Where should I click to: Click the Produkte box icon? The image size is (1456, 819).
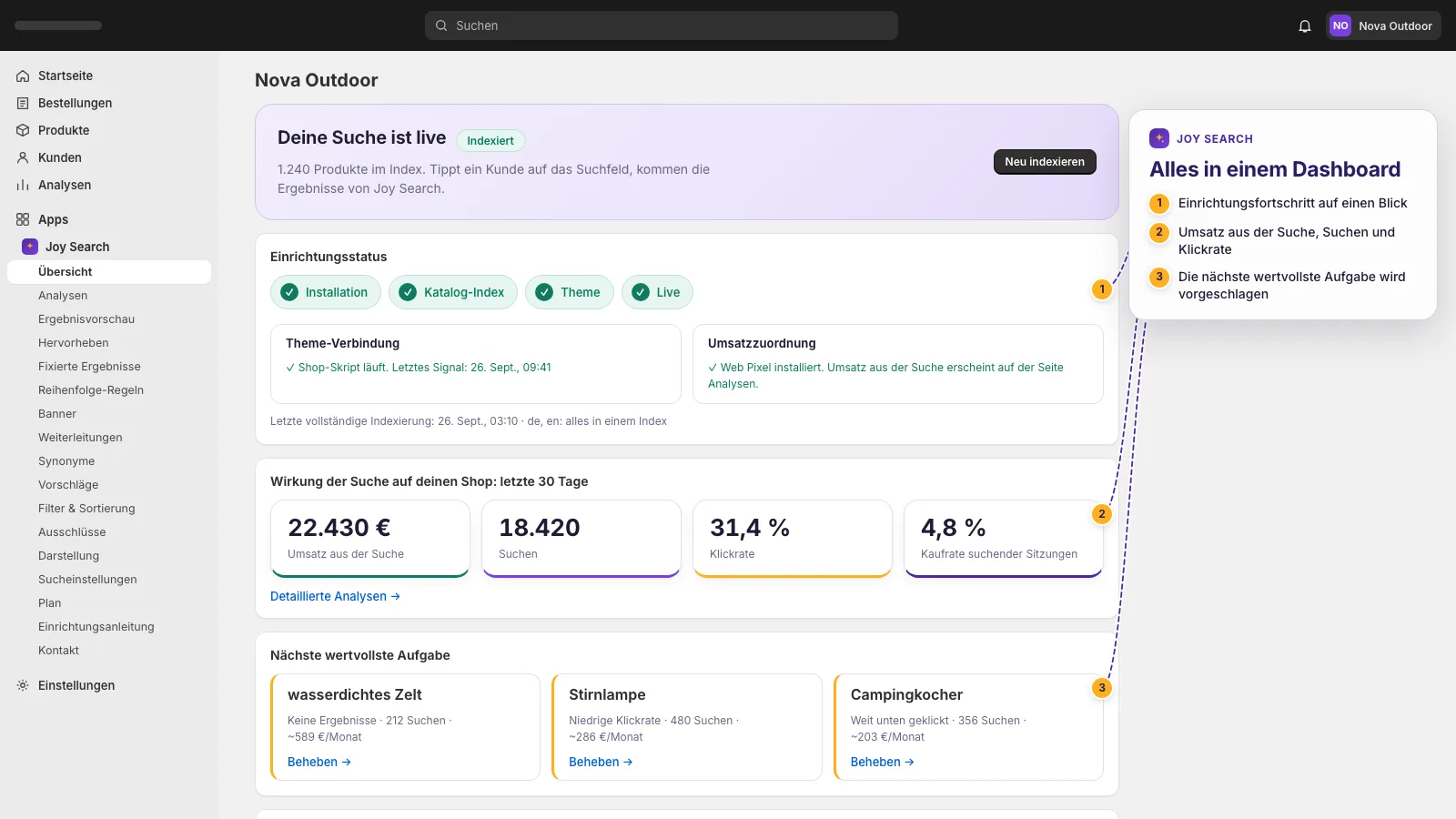pos(23,130)
